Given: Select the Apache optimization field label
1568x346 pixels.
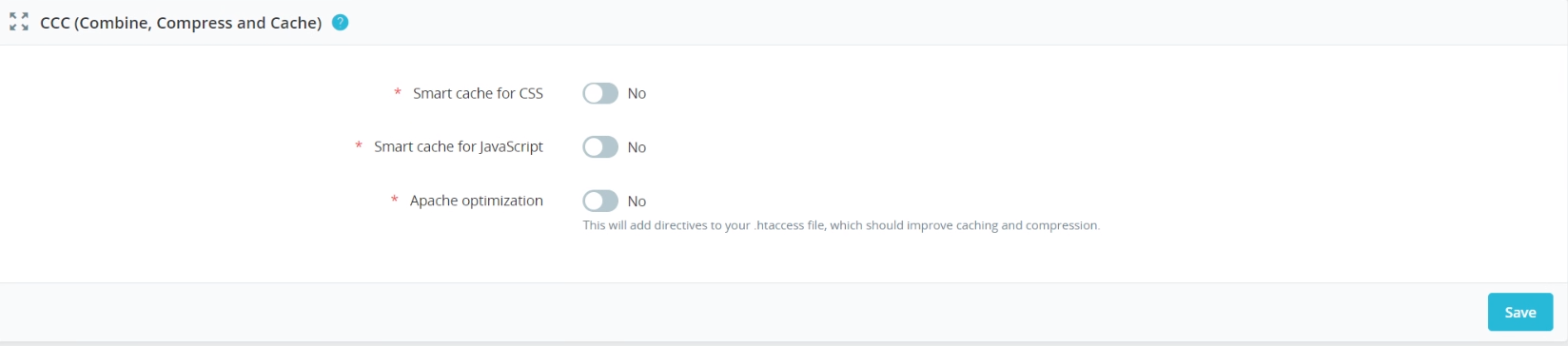Looking at the screenshot, I should (x=477, y=201).
